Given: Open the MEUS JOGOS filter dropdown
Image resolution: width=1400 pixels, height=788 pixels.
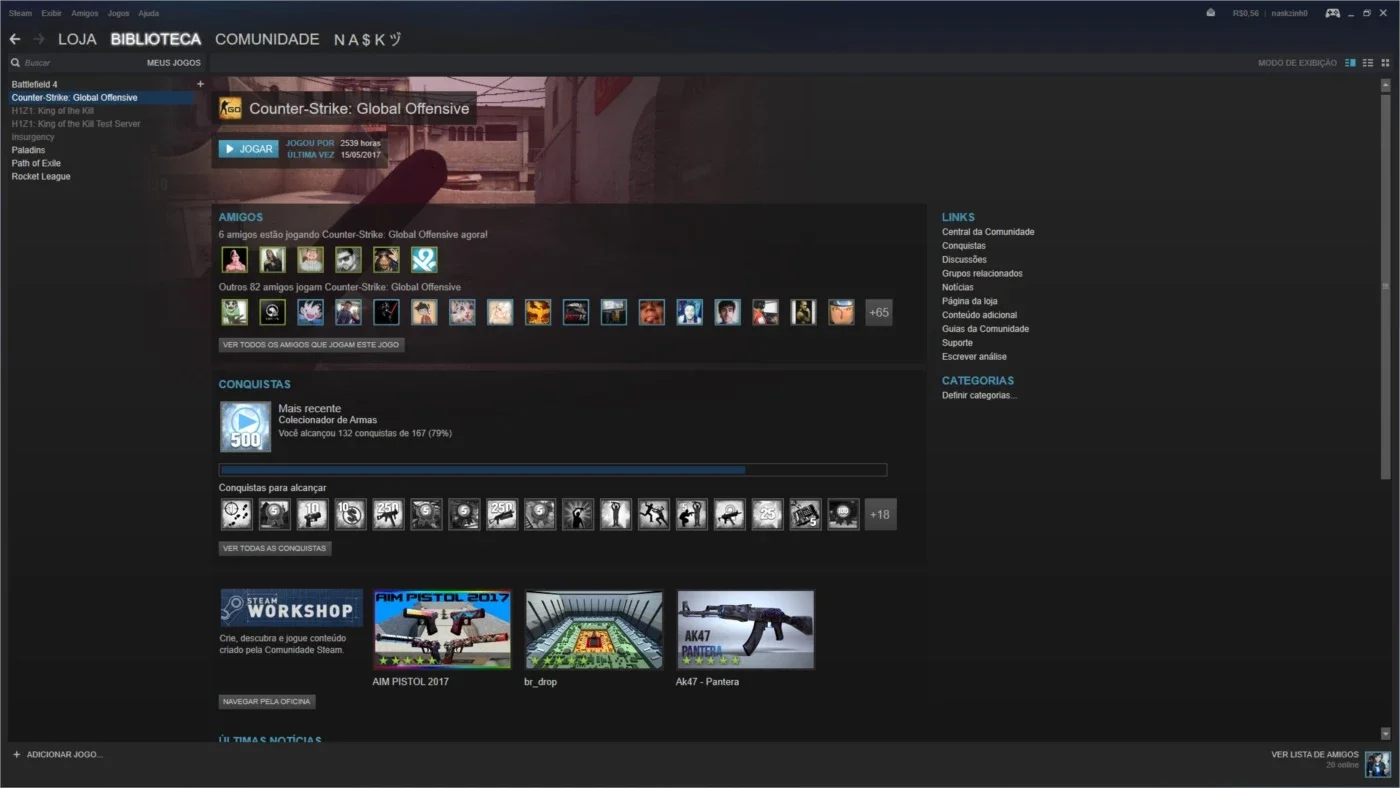Looking at the screenshot, I should (x=173, y=63).
